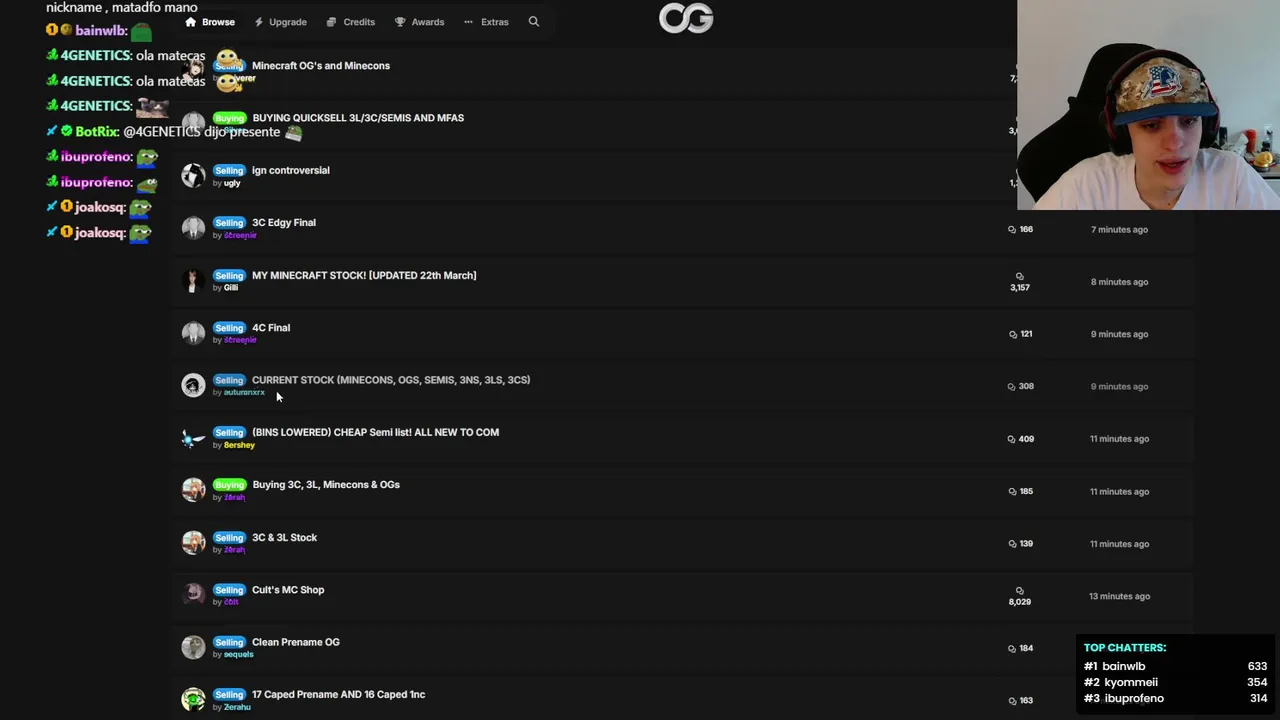1280x720 pixels.
Task: Visit profile of author Gilli
Action: point(231,288)
